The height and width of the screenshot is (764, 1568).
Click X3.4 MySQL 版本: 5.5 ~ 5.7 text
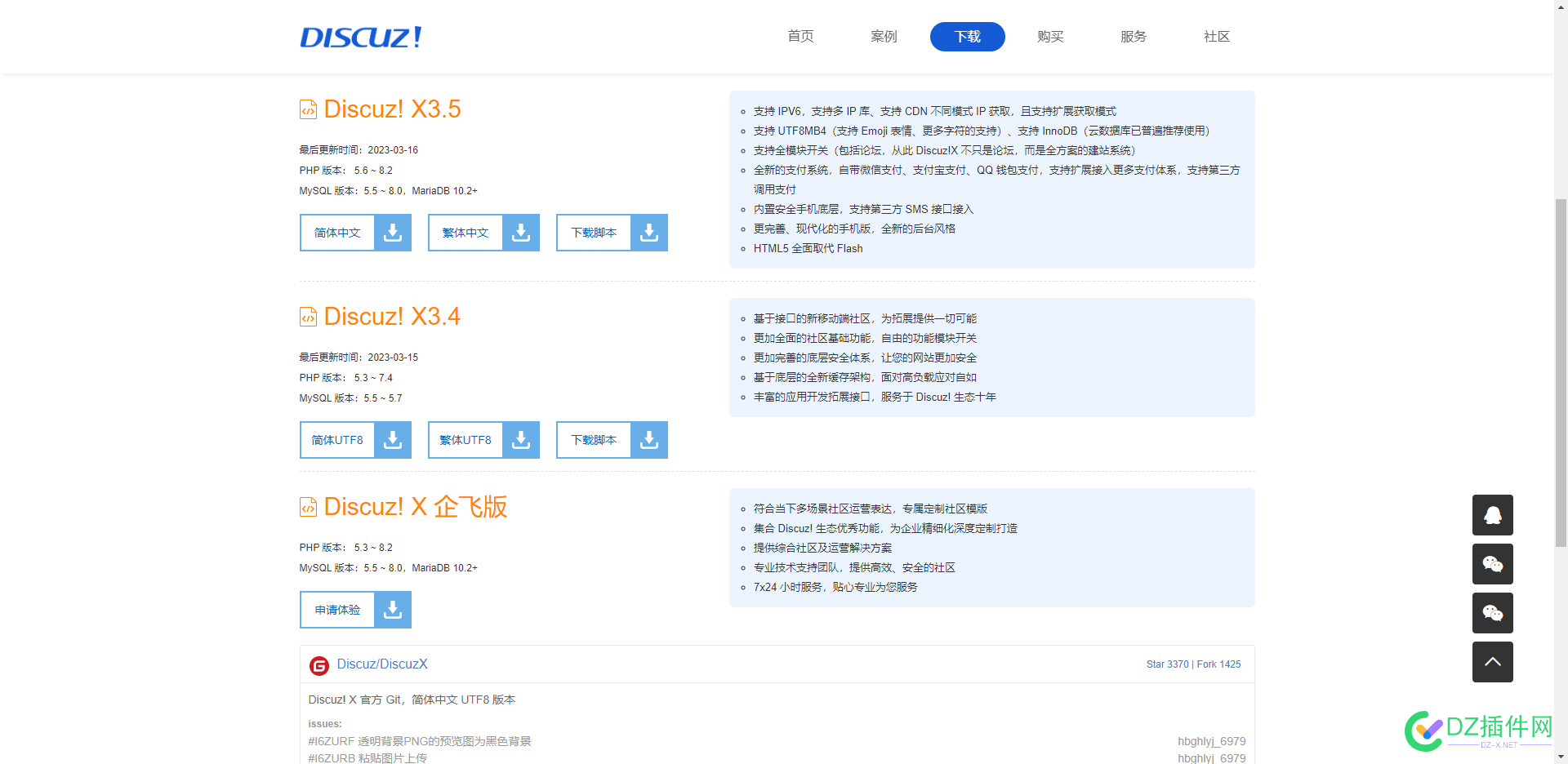tap(351, 398)
